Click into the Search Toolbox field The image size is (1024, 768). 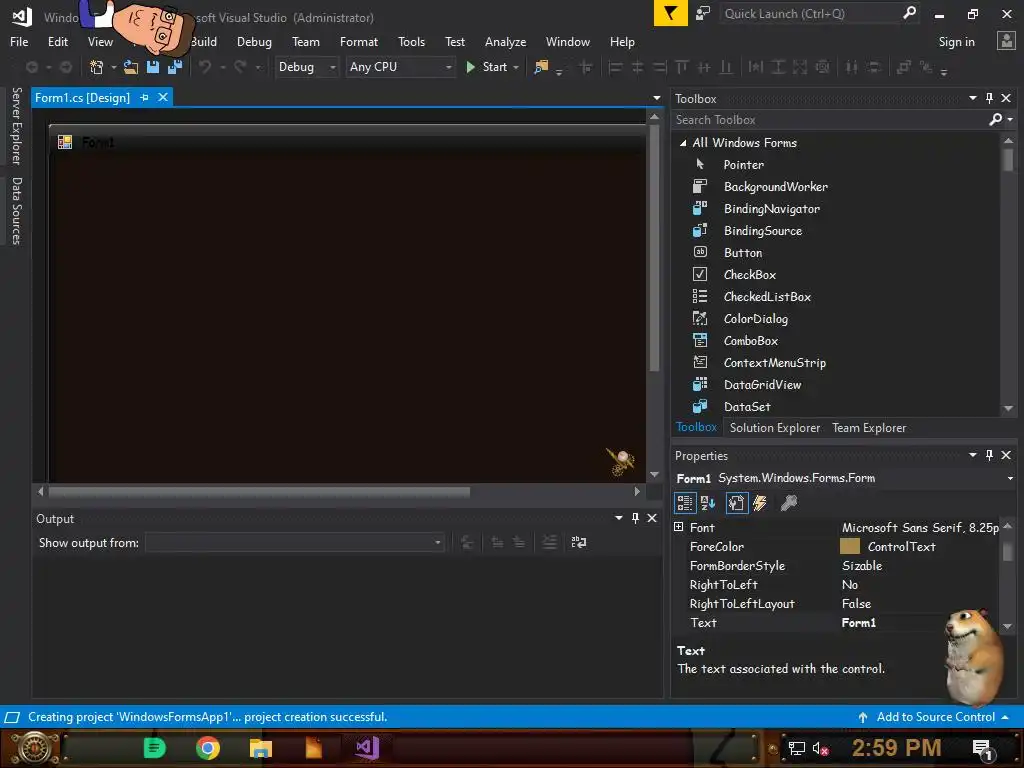[x=829, y=120]
